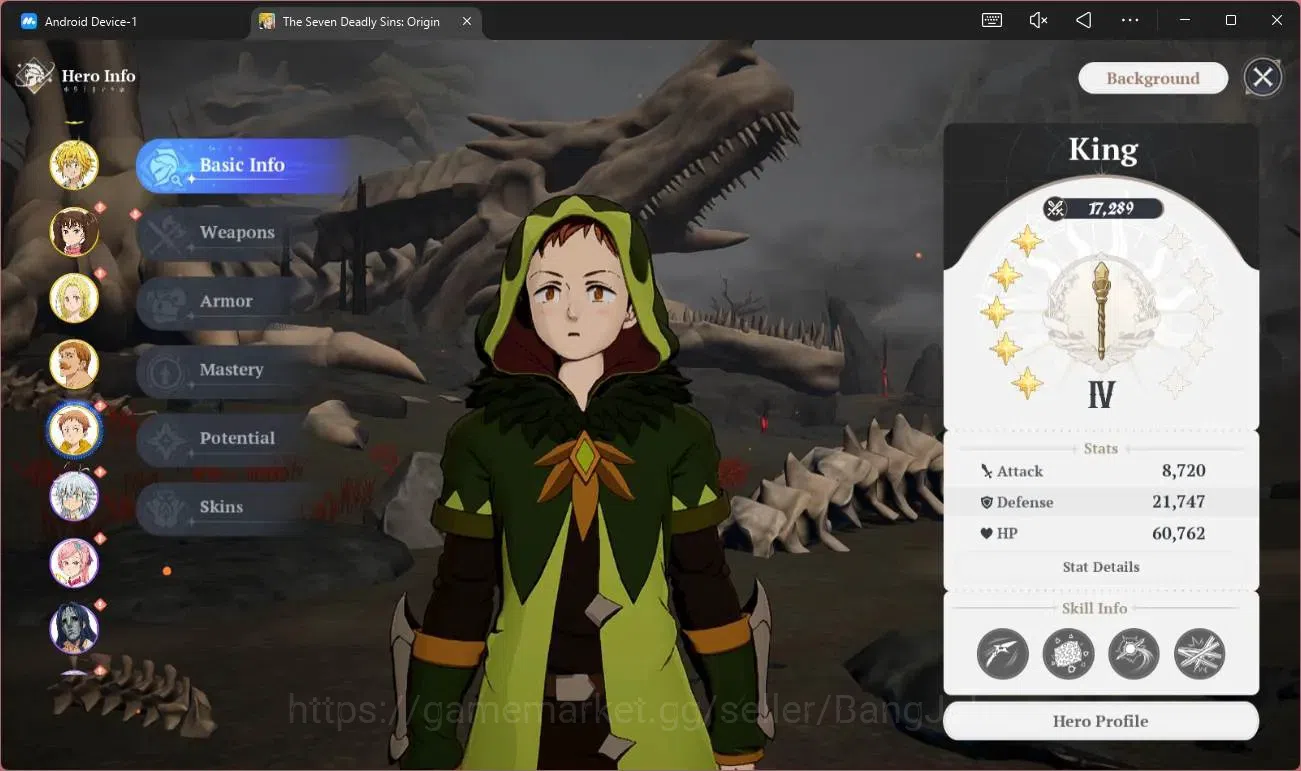The height and width of the screenshot is (771, 1301).
Task: View the second rock cube skill icon
Action: 1068,654
